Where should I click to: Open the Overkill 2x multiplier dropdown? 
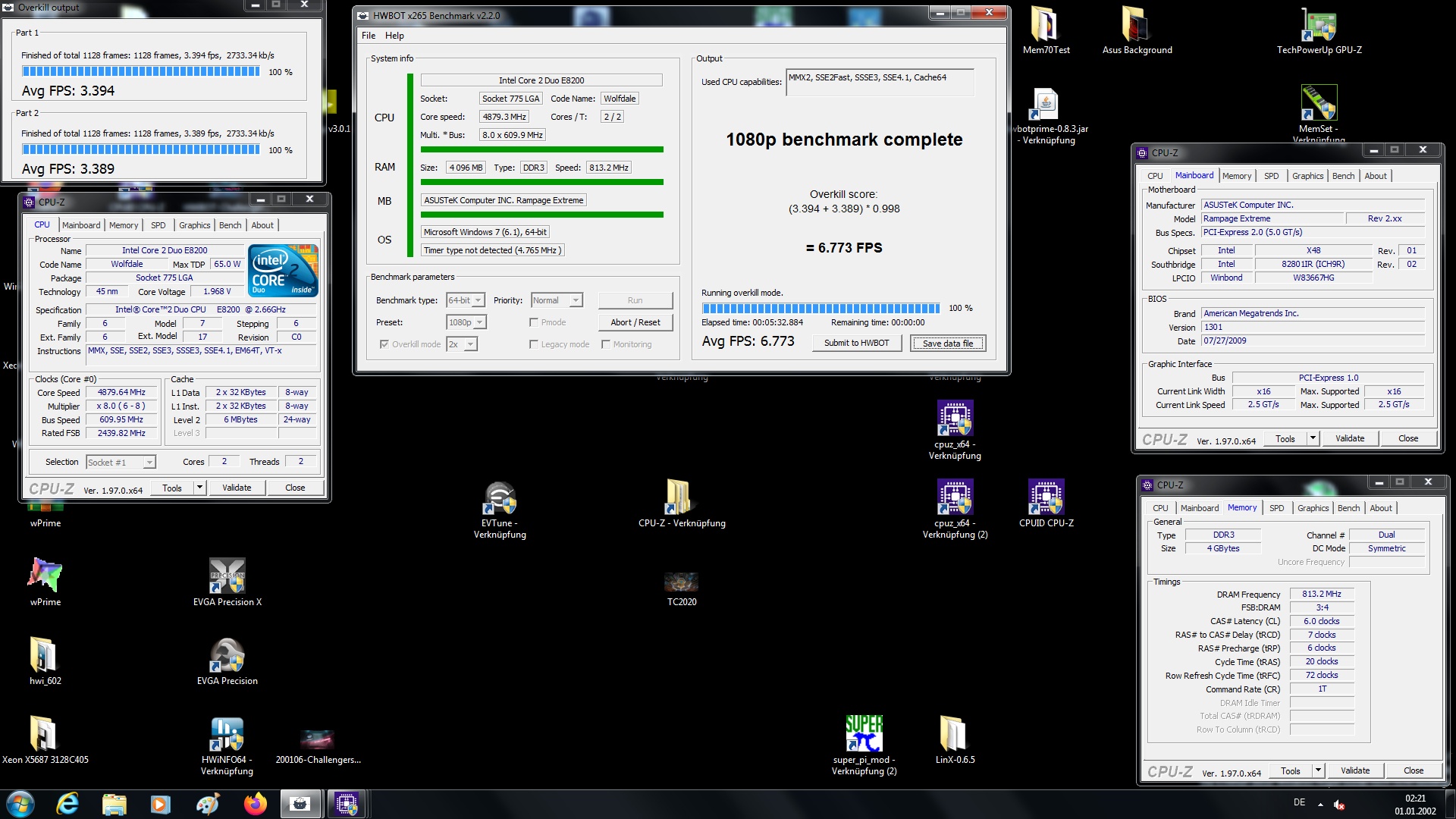[461, 344]
